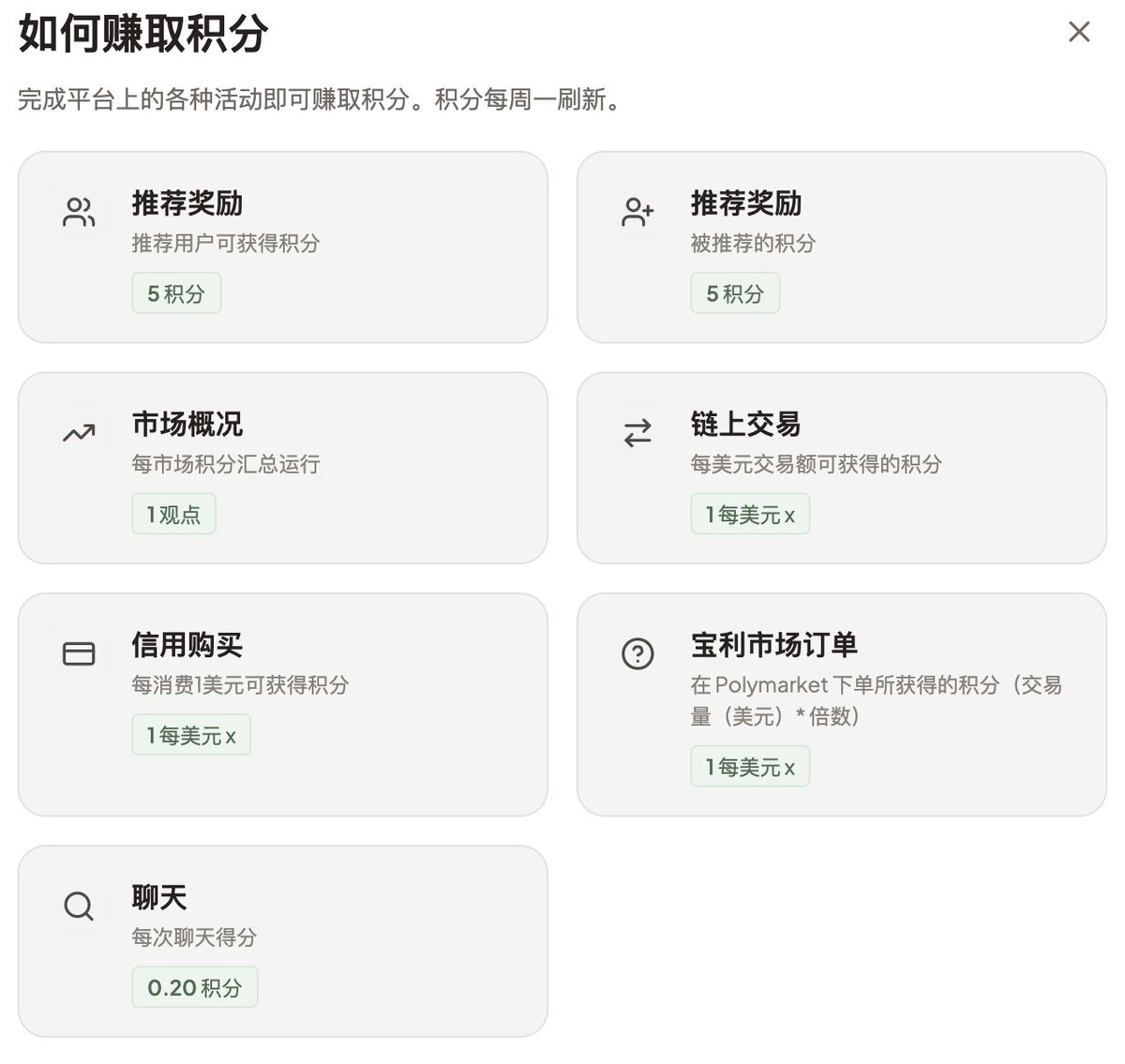Viewport: 1125px width, 1064px height.
Task: Click the 5 积分 badge for 被推荐的积分
Action: 735,292
